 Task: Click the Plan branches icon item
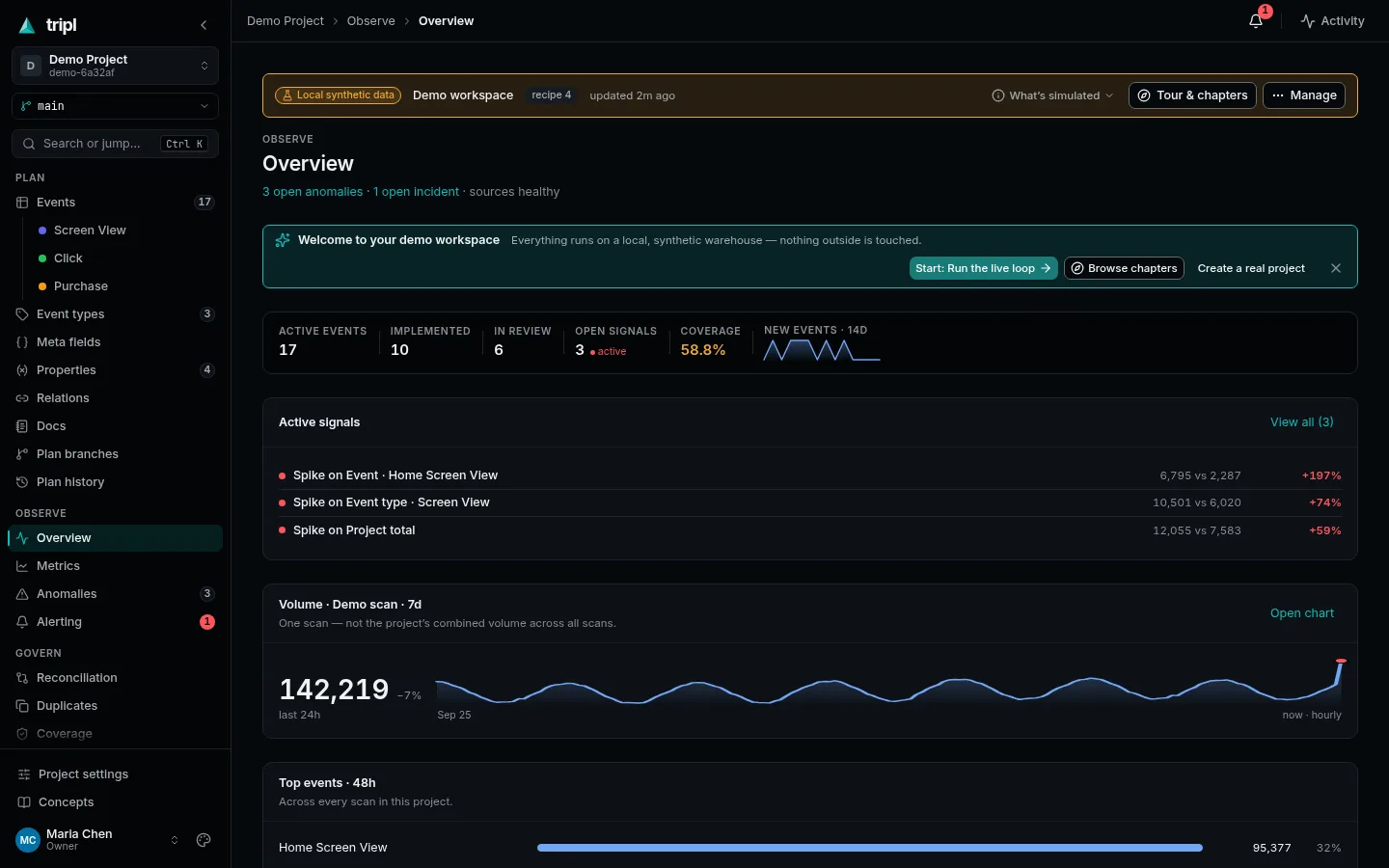coord(115,454)
